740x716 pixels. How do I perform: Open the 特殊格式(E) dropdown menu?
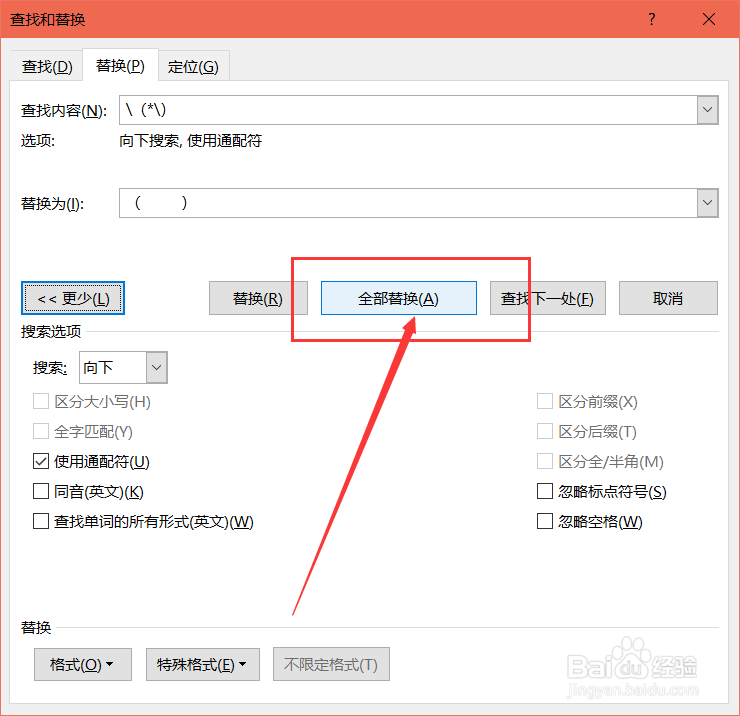coord(203,665)
